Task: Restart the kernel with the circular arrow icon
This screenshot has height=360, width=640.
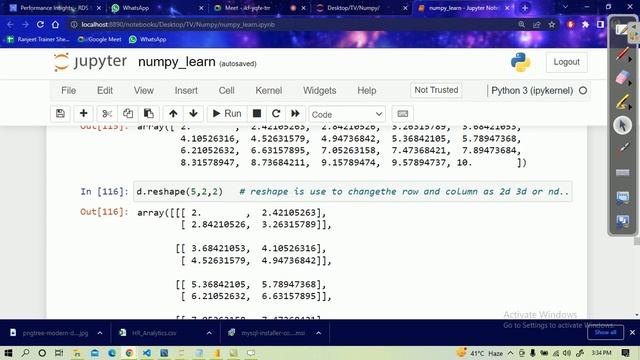Action: 276,113
